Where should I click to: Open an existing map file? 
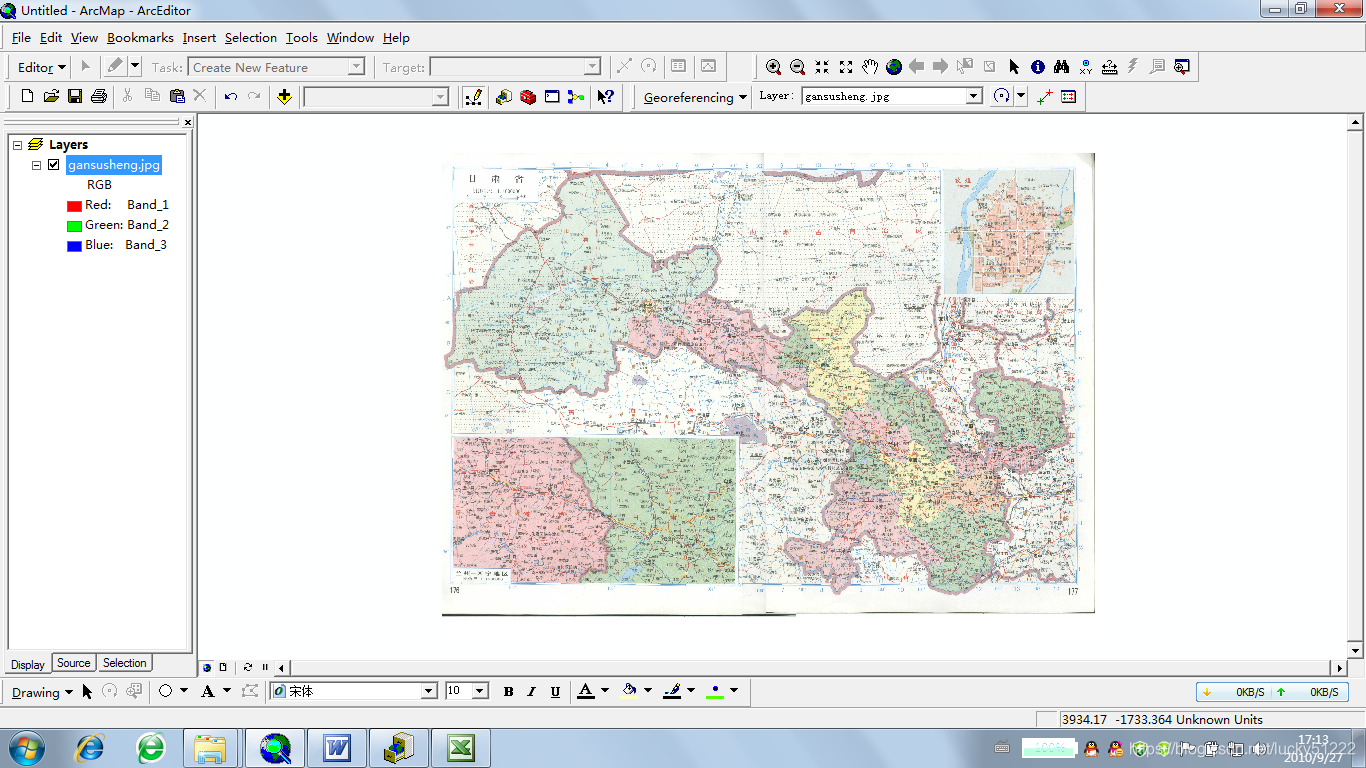(x=51, y=96)
